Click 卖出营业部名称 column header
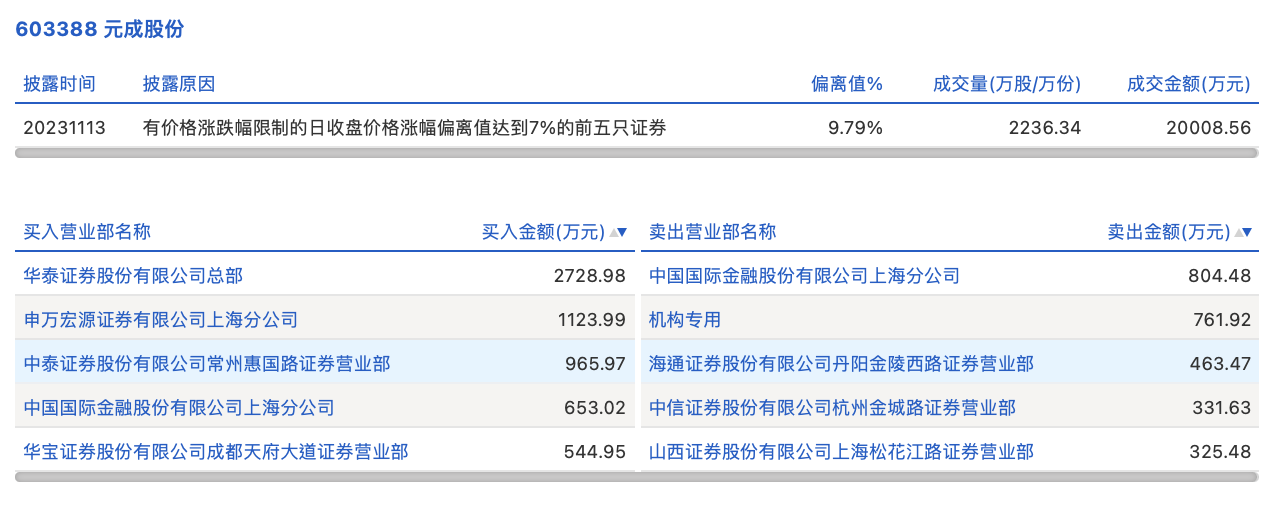The image size is (1272, 506). click(712, 232)
